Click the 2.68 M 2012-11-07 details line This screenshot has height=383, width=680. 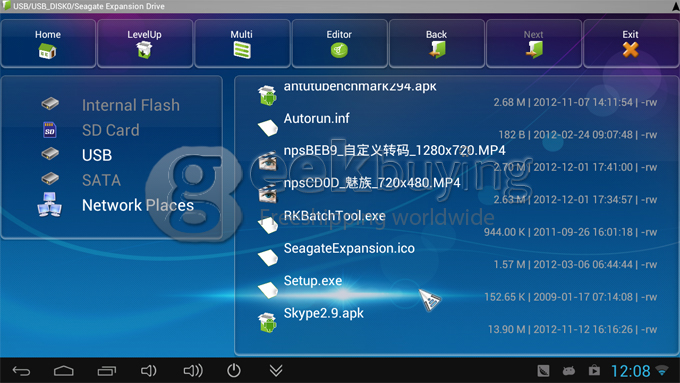coord(575,102)
